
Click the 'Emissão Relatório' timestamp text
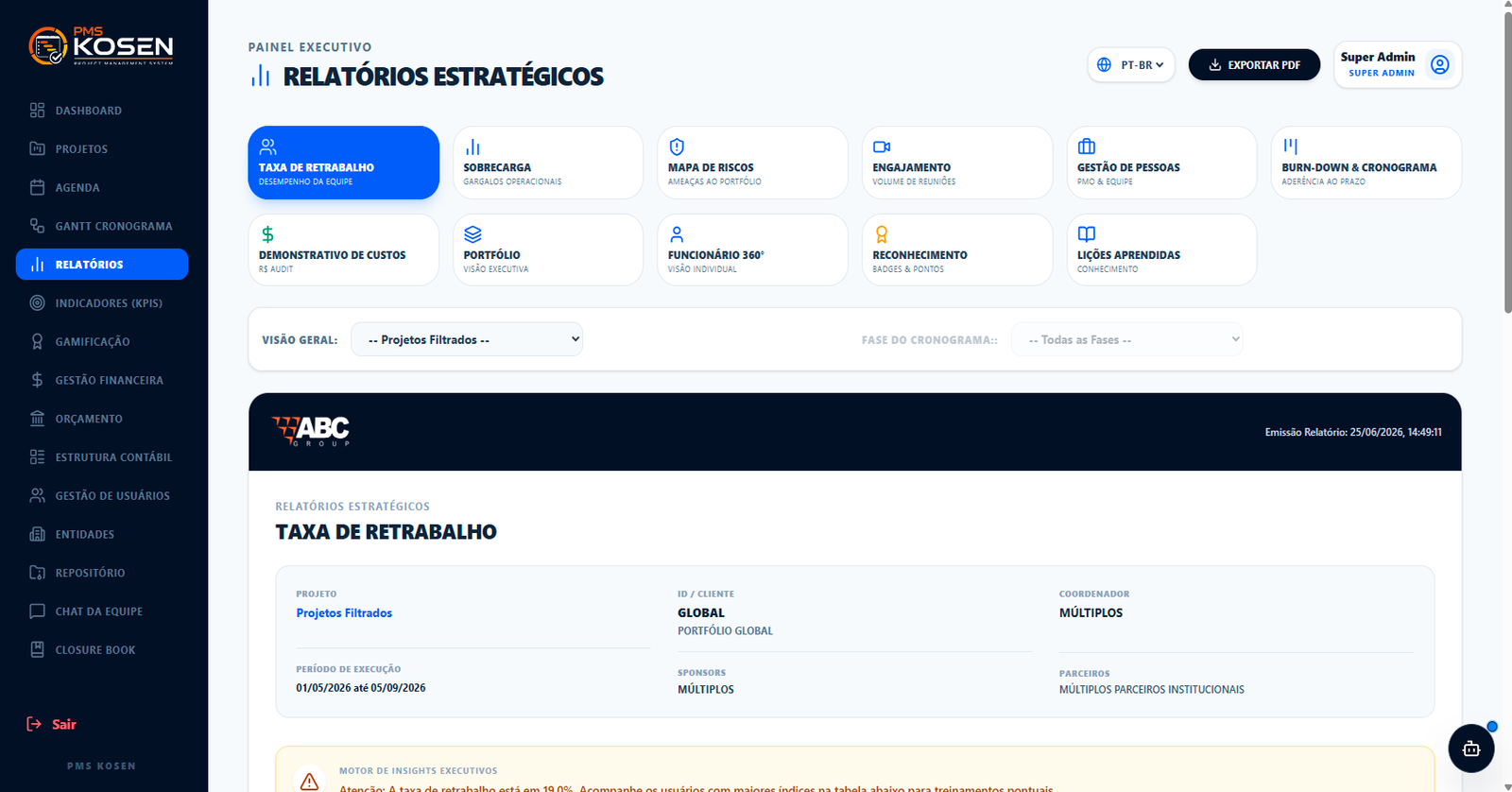(1353, 432)
